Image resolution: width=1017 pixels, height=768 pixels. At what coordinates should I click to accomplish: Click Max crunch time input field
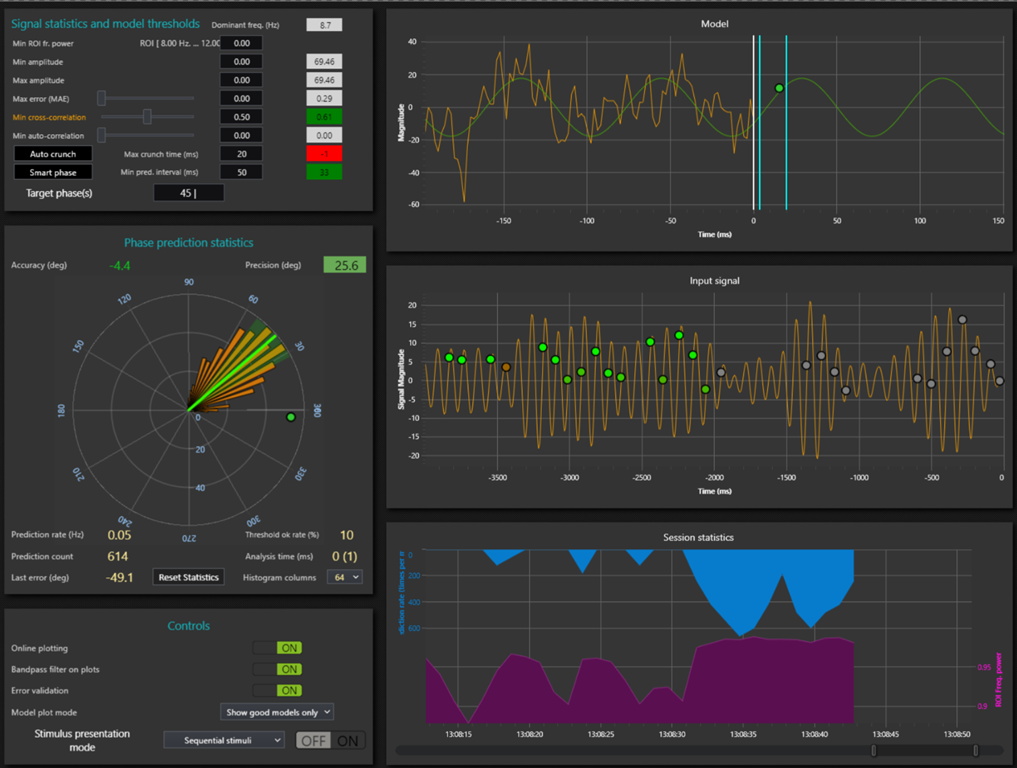(241, 154)
